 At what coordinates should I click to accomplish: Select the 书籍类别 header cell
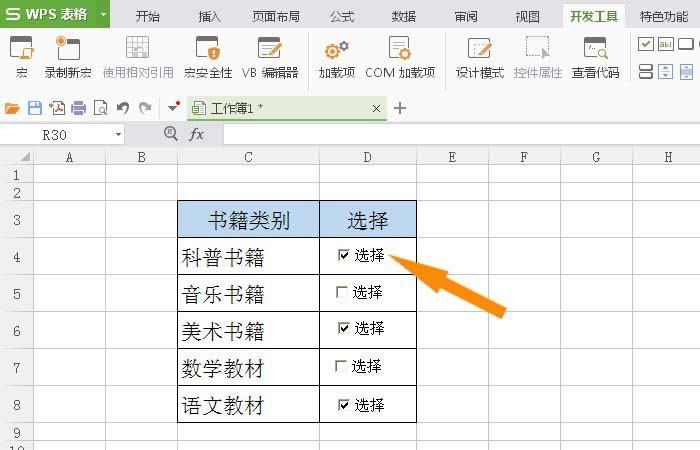click(248, 219)
